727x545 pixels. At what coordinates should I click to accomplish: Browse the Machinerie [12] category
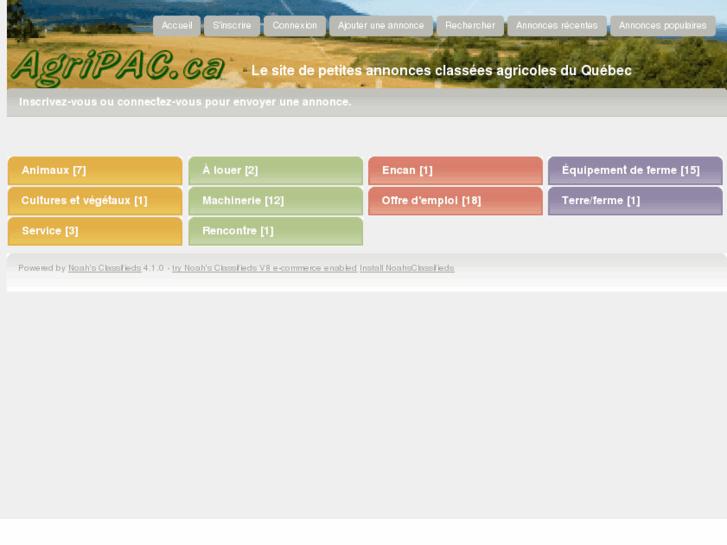pos(275,201)
